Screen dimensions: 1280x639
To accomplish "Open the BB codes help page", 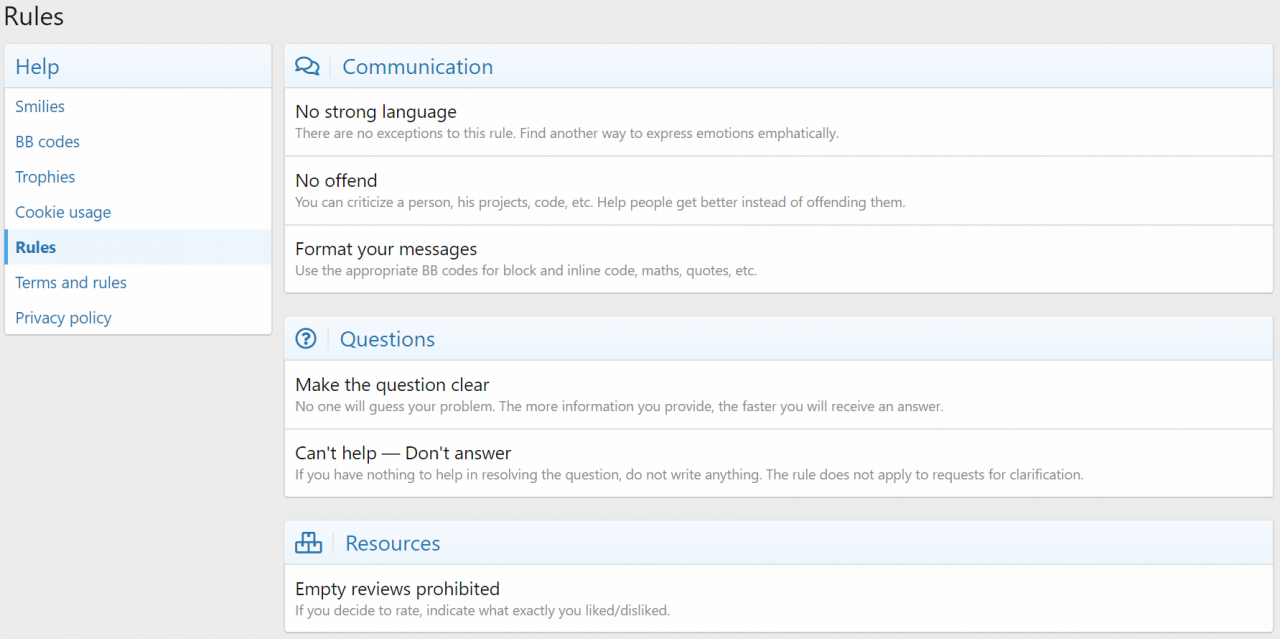I will 47,142.
